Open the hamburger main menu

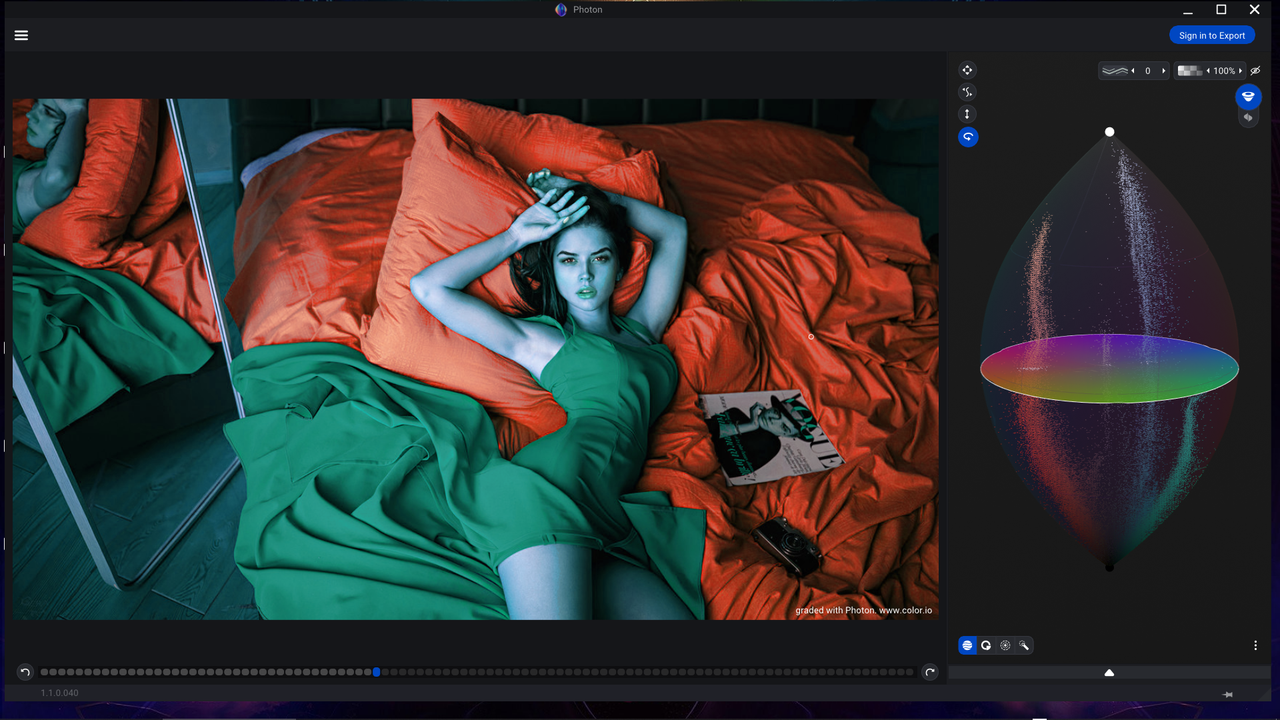coord(21,35)
